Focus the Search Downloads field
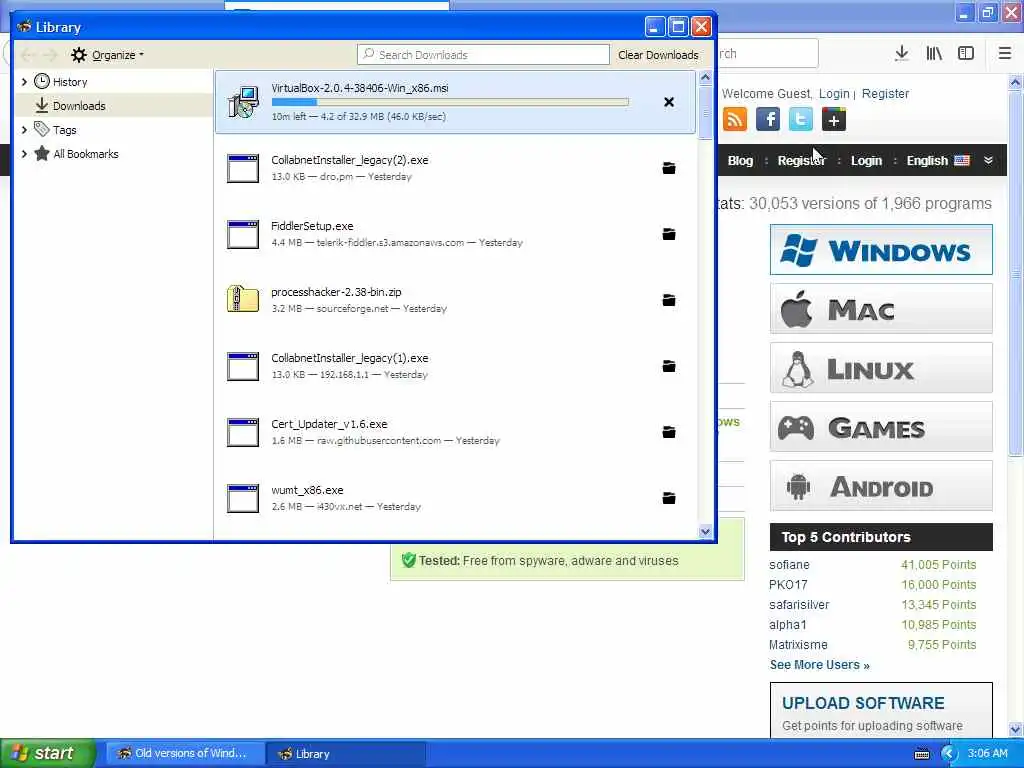Image resolution: width=1024 pixels, height=768 pixels. tap(483, 55)
